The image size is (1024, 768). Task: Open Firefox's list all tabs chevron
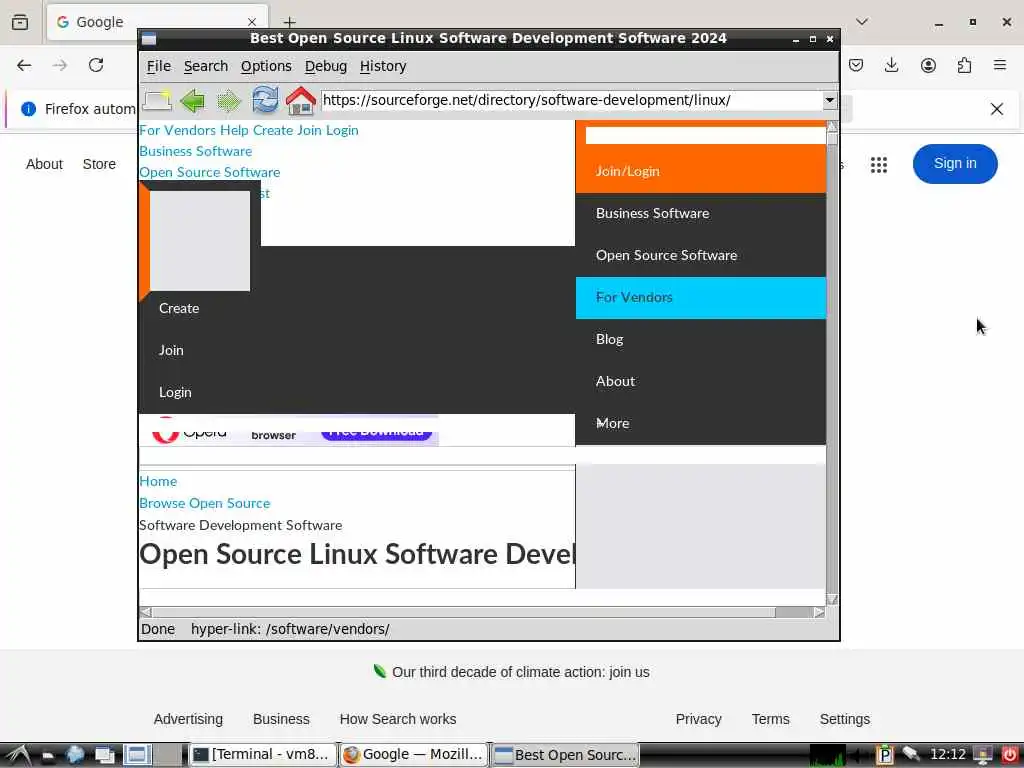862,22
